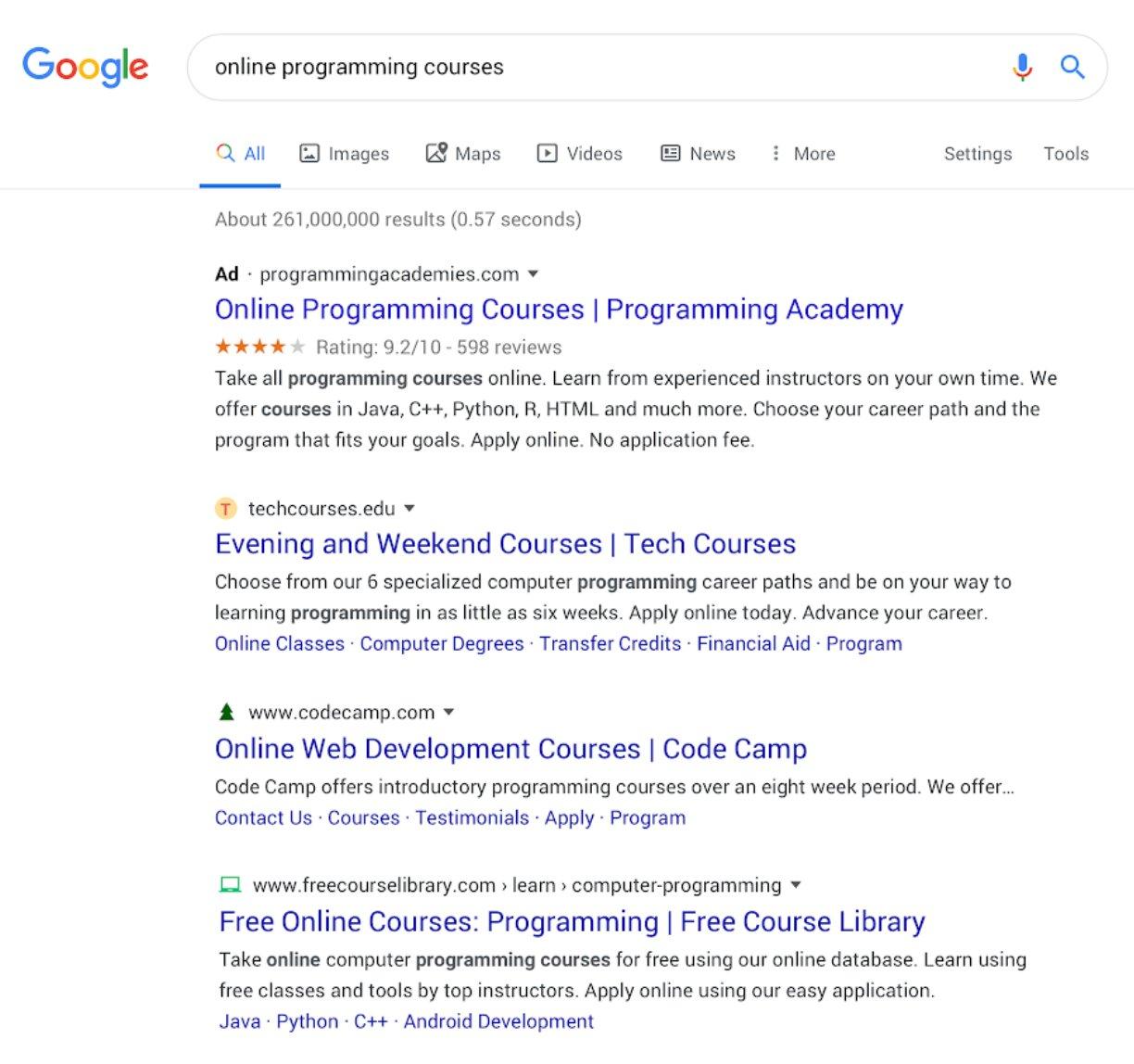Expand the programmingacademies.com ad dropdown arrow
The height and width of the screenshot is (1064, 1134).
coord(533,274)
